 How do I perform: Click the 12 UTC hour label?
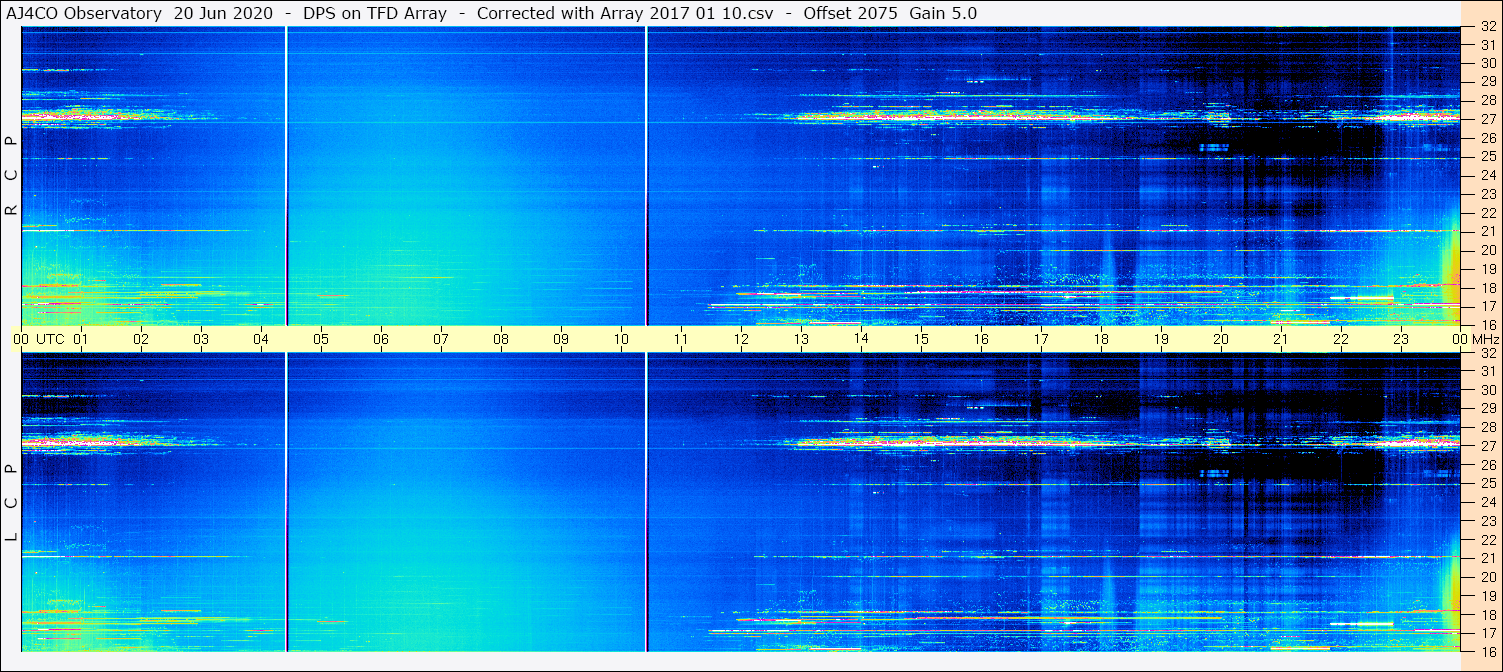[741, 339]
